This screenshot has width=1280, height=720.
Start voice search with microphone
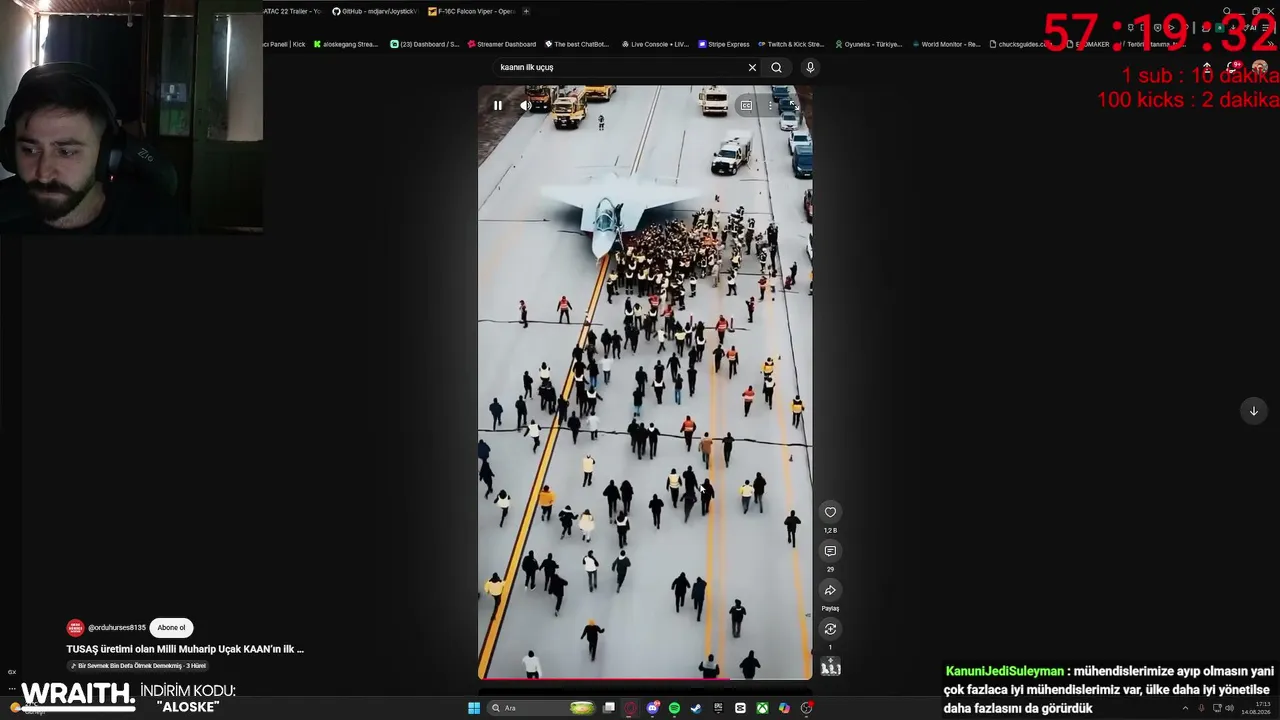(x=810, y=67)
